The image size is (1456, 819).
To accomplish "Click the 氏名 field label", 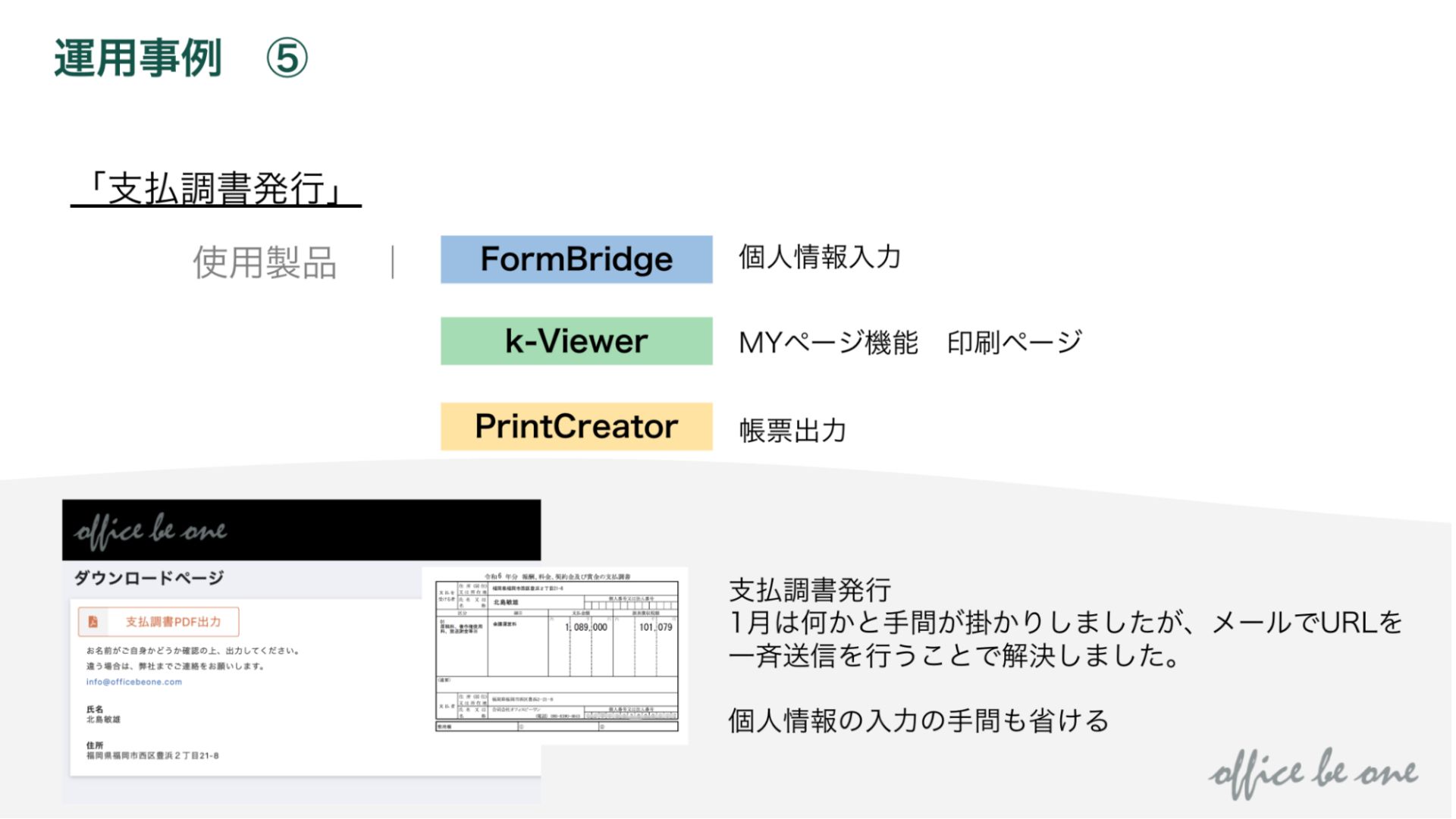I will (95, 710).
